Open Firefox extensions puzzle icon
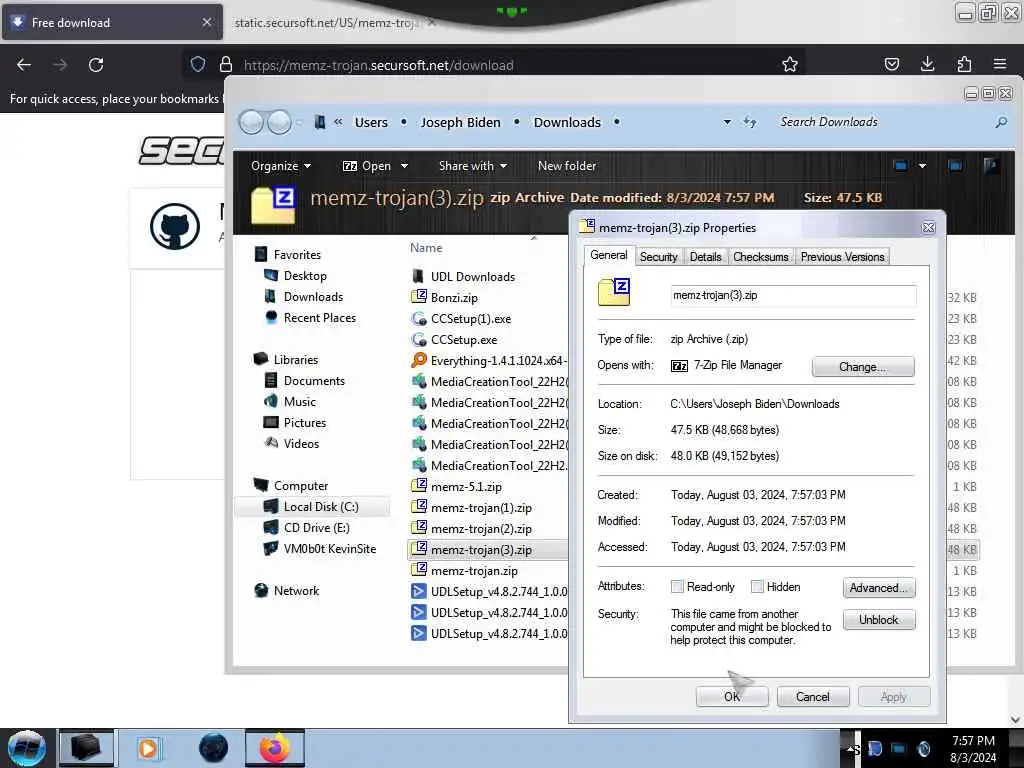1024x768 pixels. (964, 64)
